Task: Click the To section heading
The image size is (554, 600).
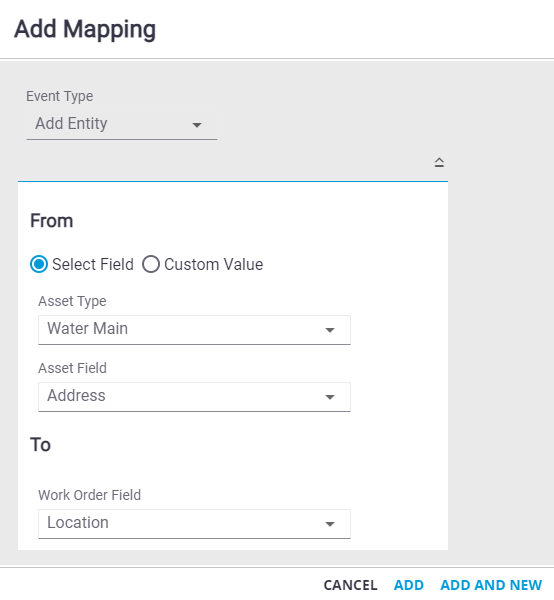Action: pyautogui.click(x=41, y=445)
